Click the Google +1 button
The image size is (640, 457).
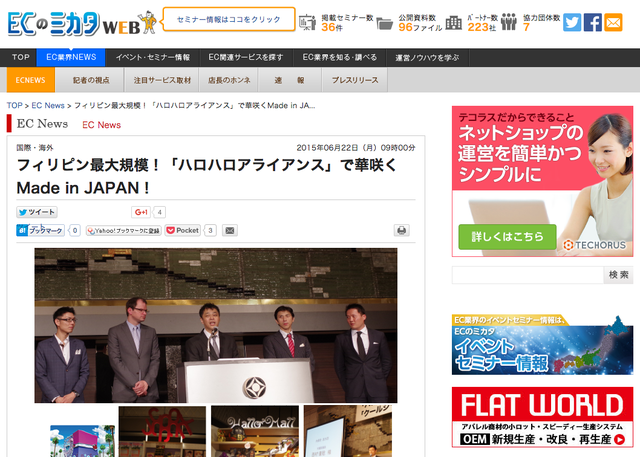[141, 212]
